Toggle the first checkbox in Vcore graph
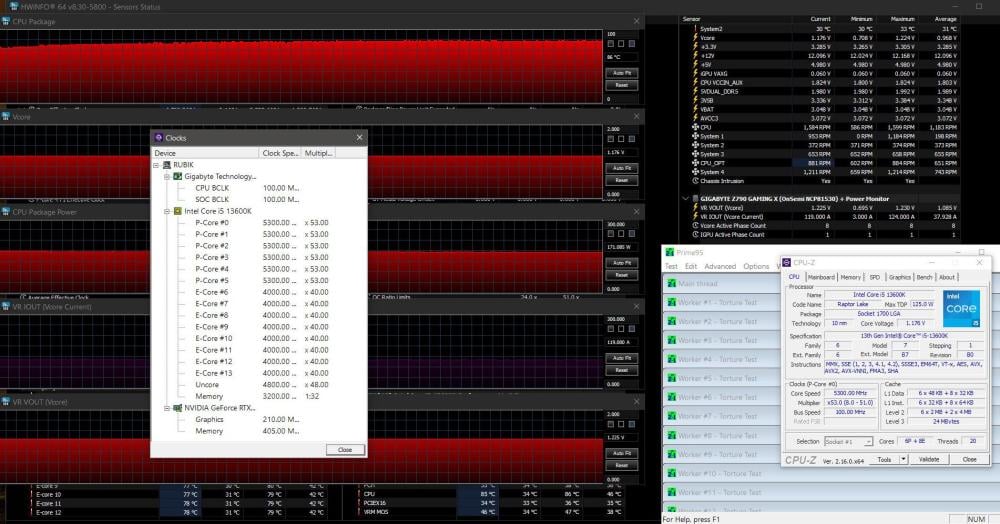This screenshot has width=1000, height=524. (x=612, y=140)
